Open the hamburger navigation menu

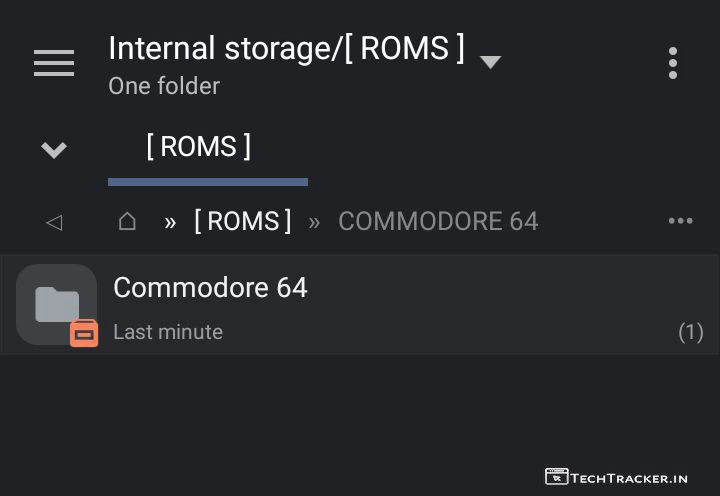[54, 63]
